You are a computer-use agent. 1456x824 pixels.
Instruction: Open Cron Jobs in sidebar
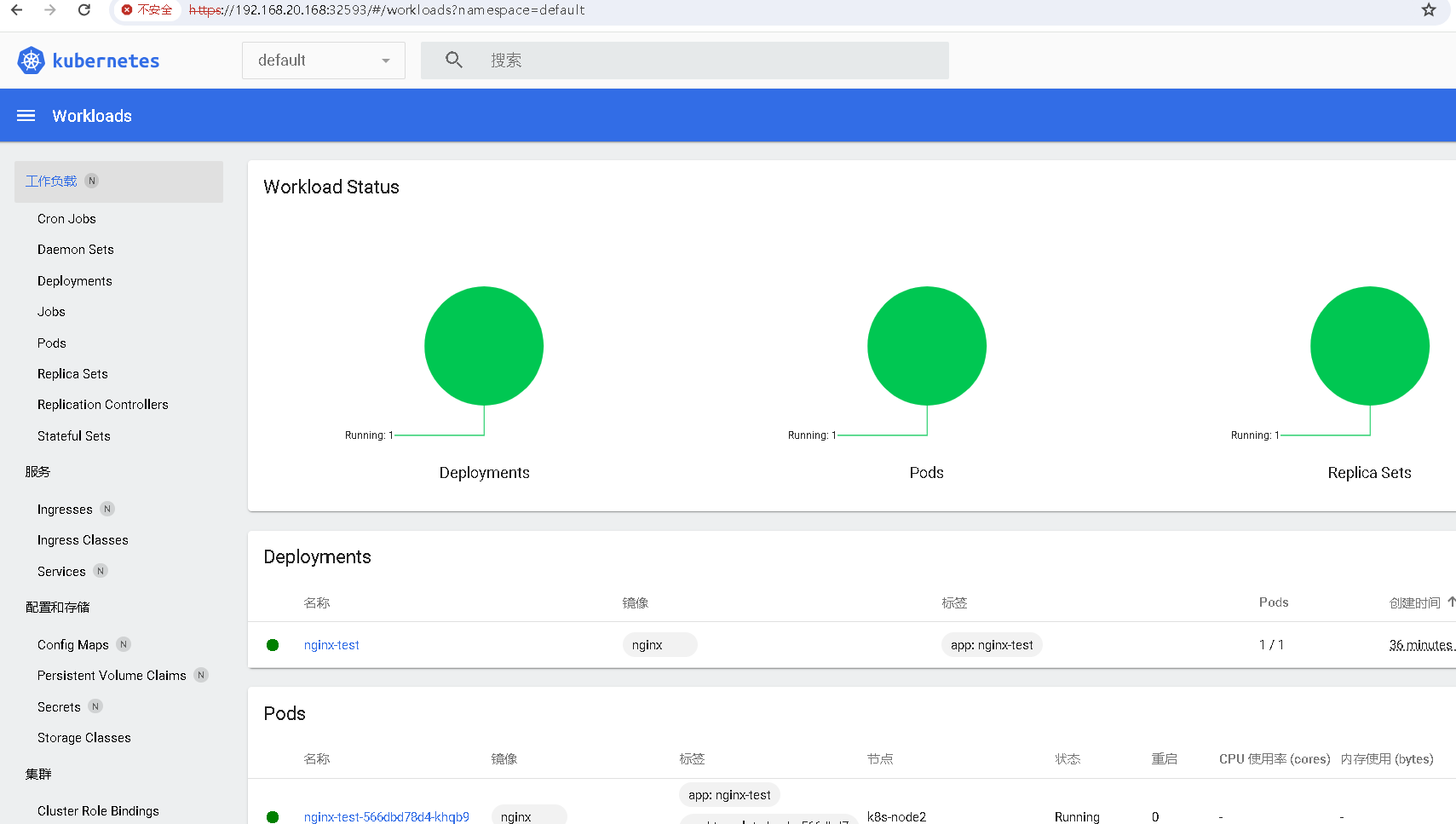(x=66, y=219)
